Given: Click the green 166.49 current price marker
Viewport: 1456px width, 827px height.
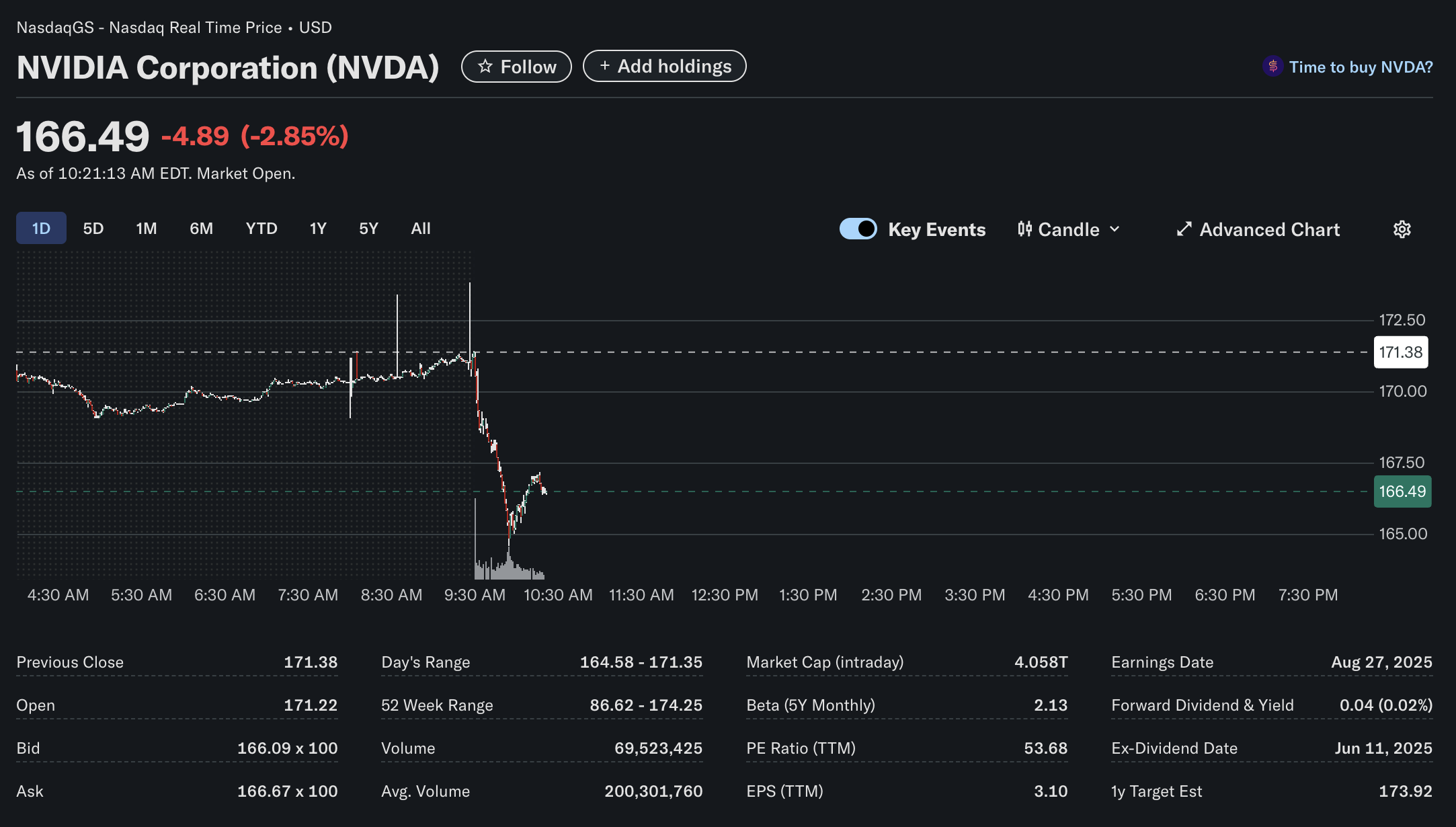Looking at the screenshot, I should 1402,491.
